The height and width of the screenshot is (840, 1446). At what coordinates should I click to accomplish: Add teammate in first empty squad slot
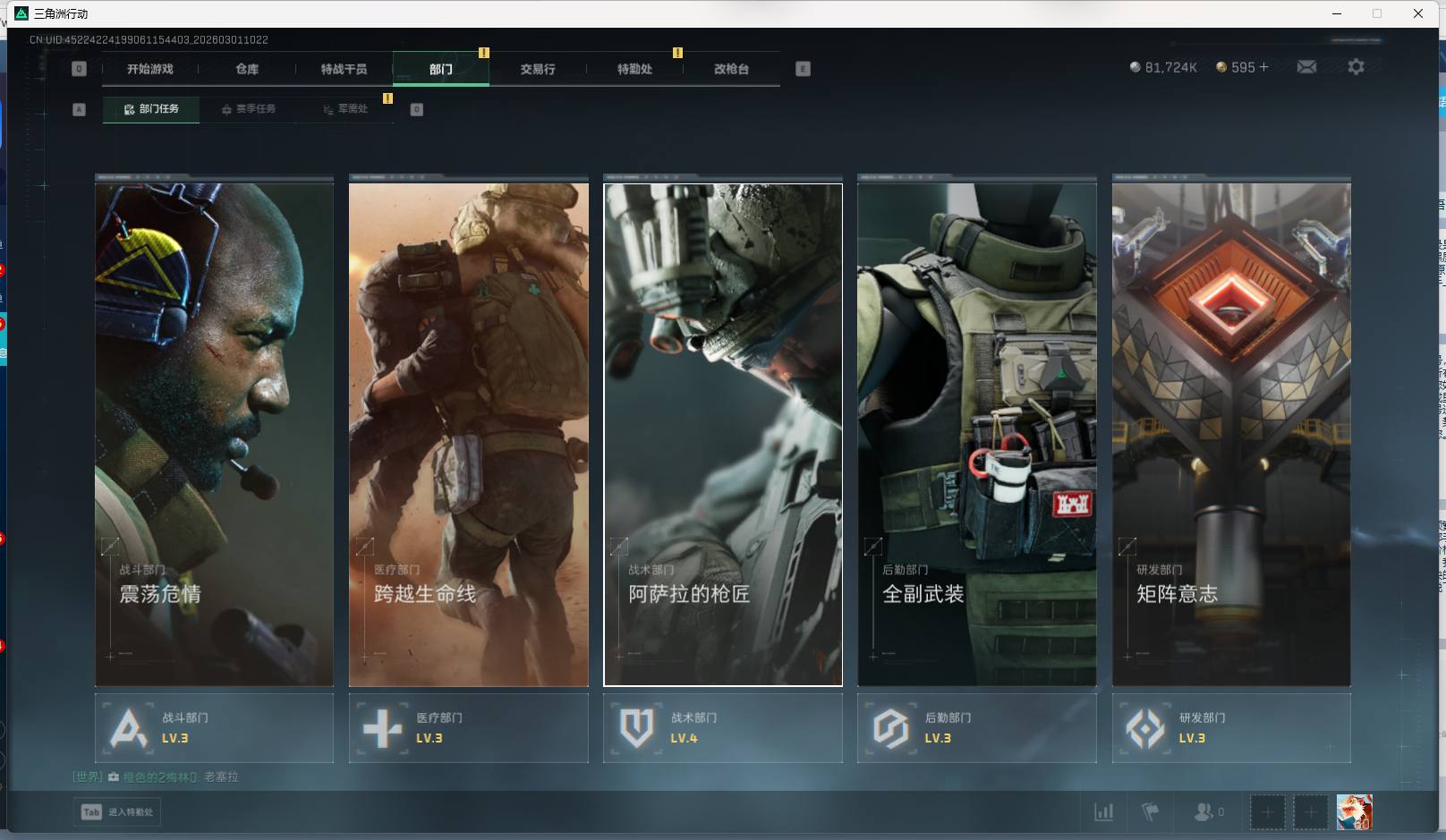1267,812
